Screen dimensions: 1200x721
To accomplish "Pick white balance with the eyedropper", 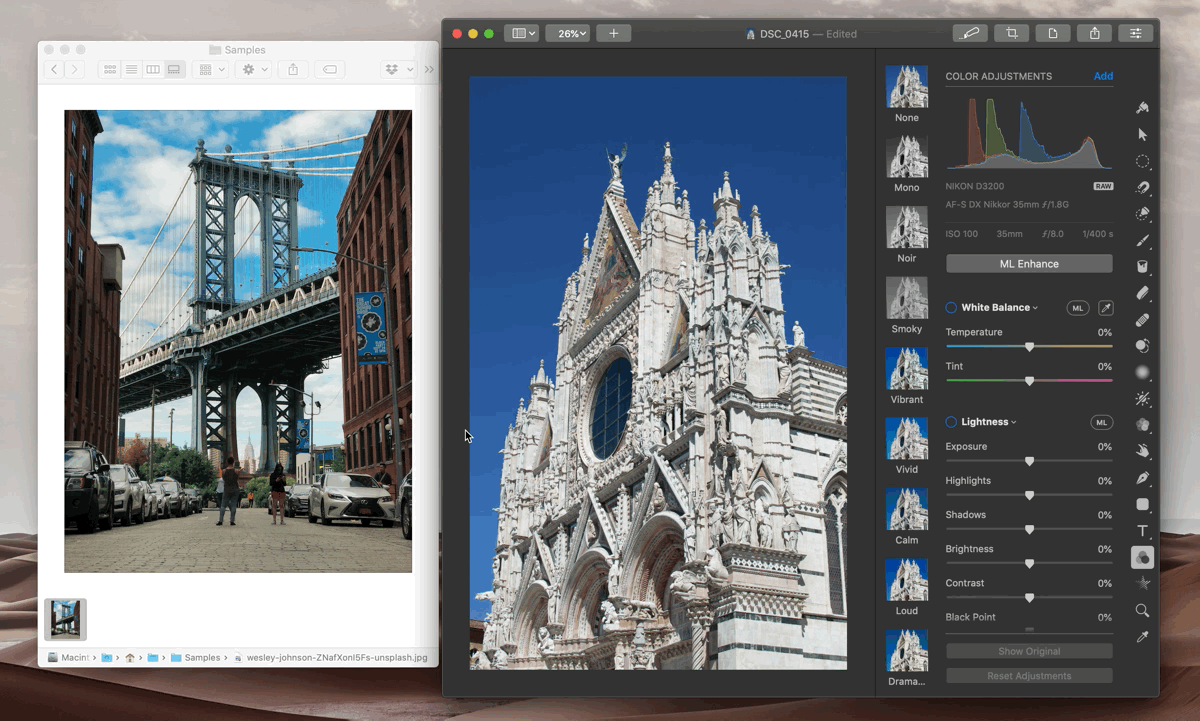I will [x=1104, y=307].
